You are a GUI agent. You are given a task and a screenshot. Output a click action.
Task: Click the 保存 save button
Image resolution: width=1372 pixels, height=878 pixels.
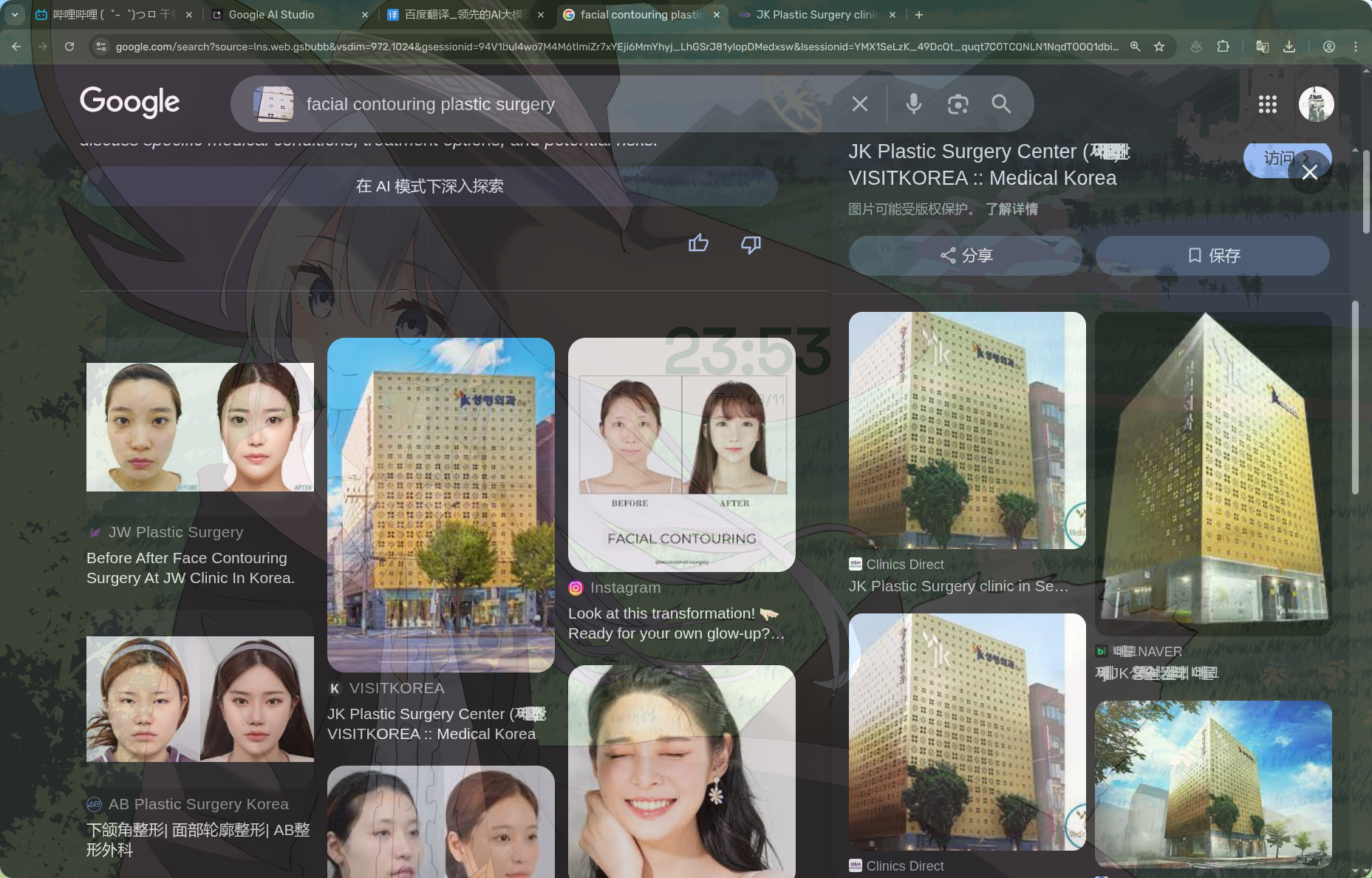pos(1212,256)
